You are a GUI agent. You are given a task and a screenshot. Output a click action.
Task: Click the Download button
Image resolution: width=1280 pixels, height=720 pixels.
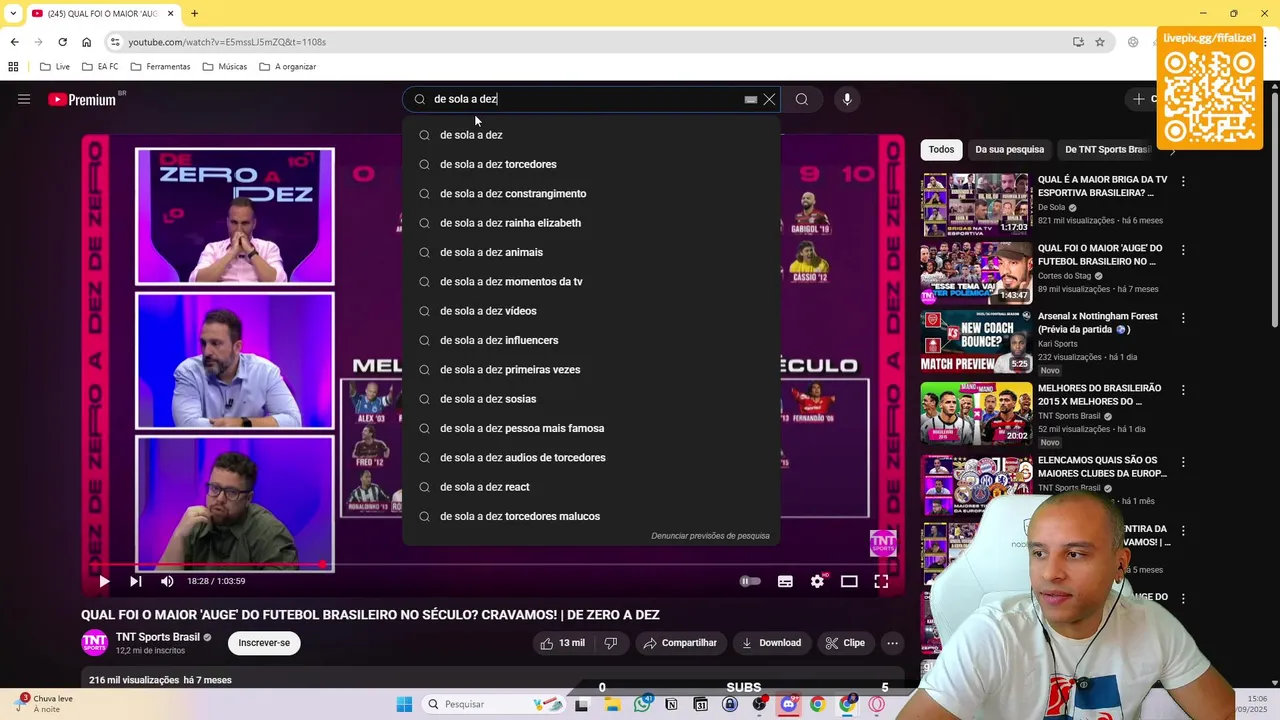click(x=771, y=643)
